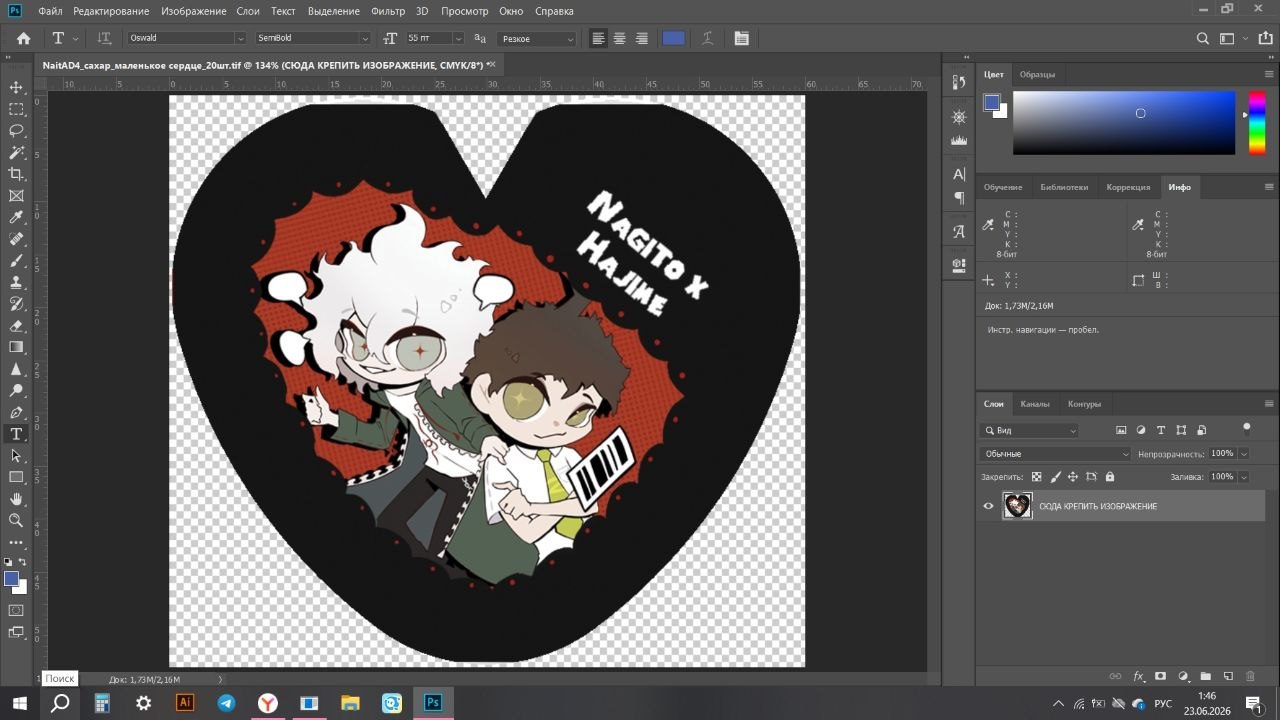Toggle the pixel layer filter
The height and width of the screenshot is (720, 1280).
(x=1121, y=431)
